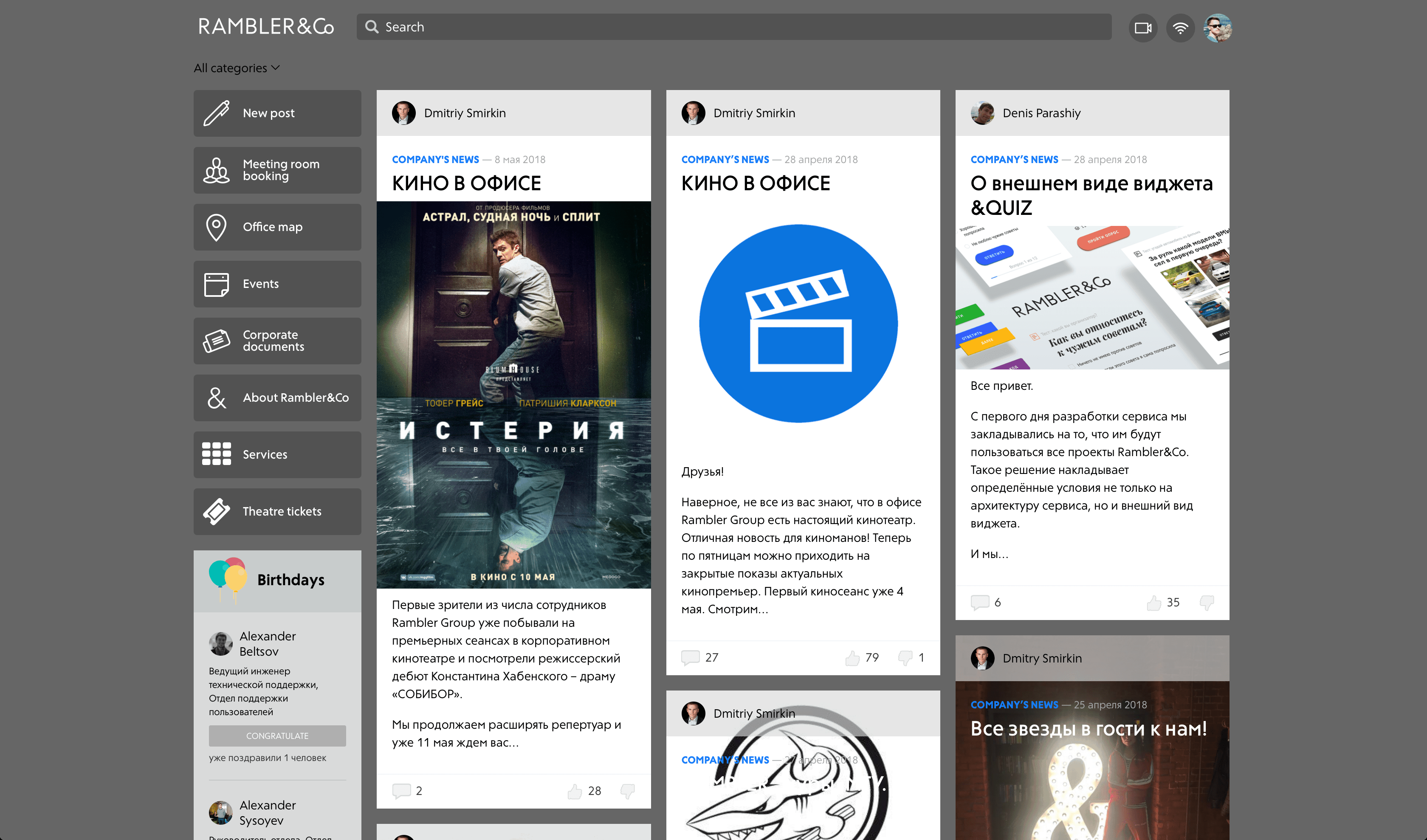Open Theatre tickets section

[x=277, y=512]
